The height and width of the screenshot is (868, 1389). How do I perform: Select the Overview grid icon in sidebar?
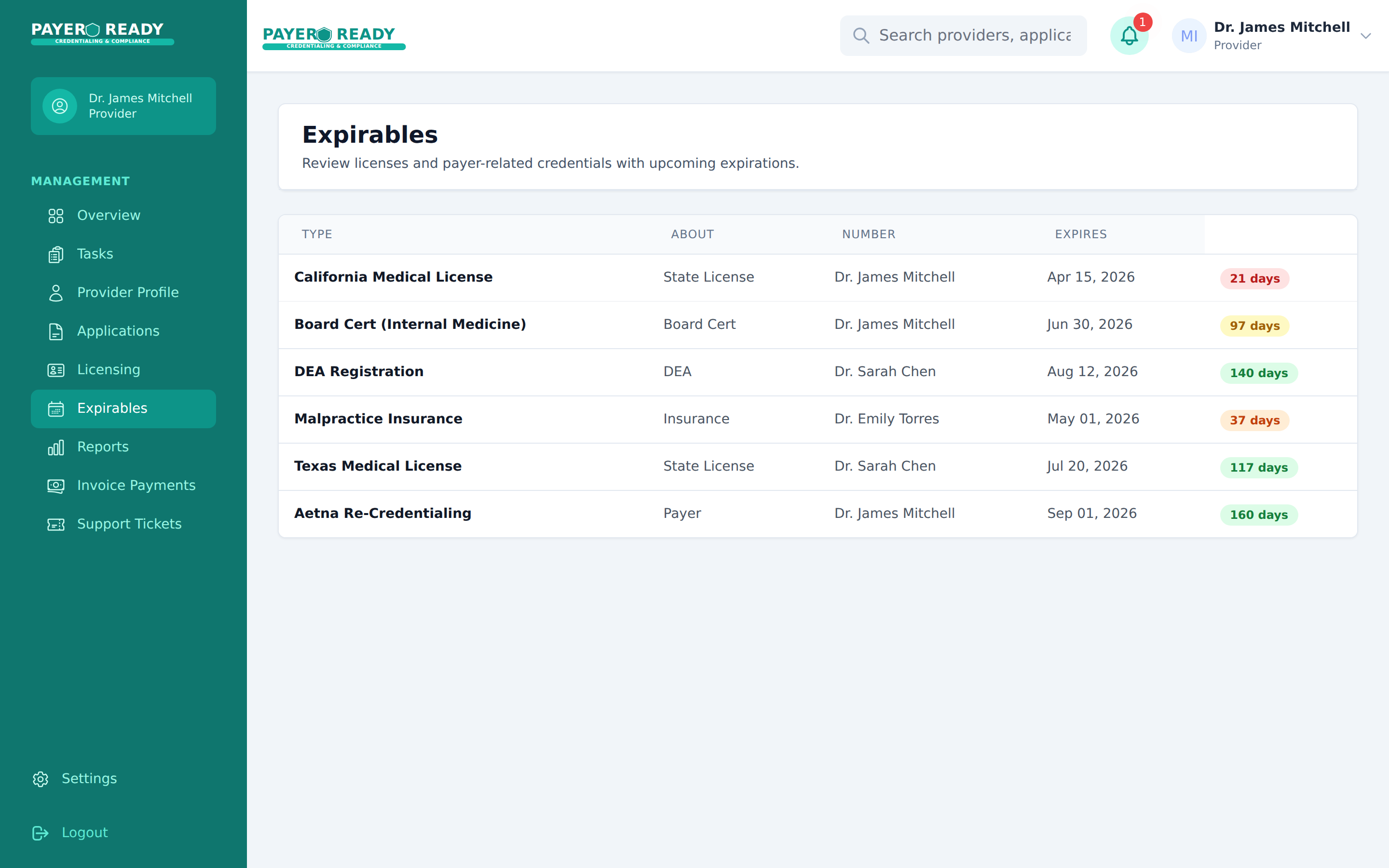coord(55,216)
